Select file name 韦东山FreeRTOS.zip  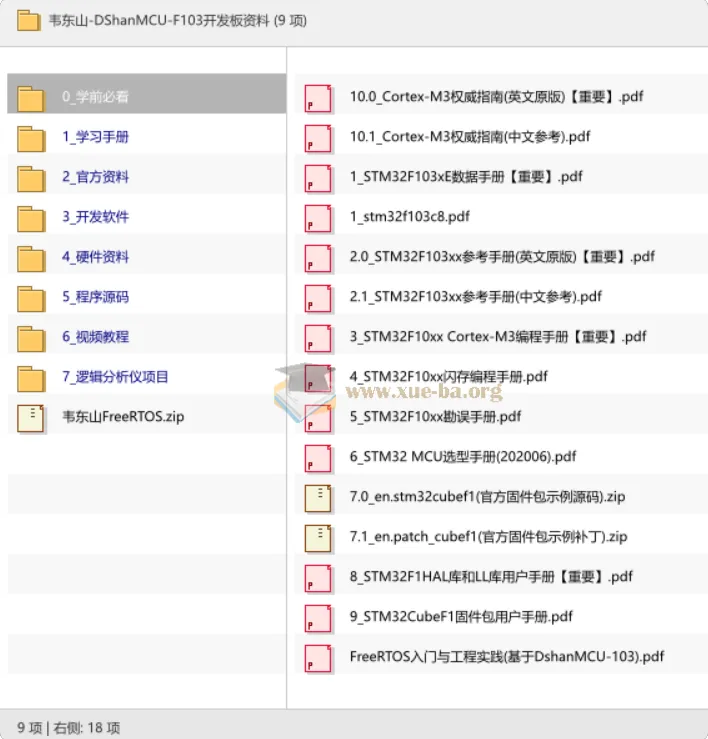click(123, 417)
